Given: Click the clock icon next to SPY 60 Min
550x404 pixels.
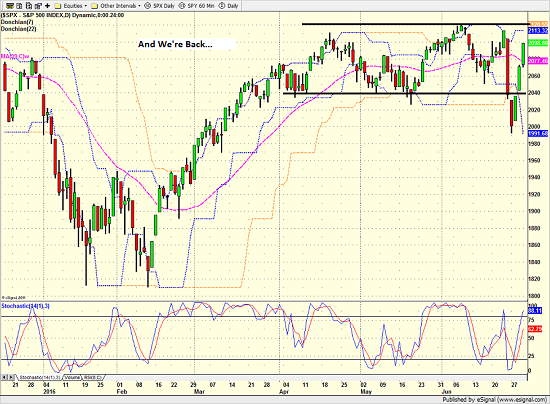Looking at the screenshot, I should [x=182, y=6].
